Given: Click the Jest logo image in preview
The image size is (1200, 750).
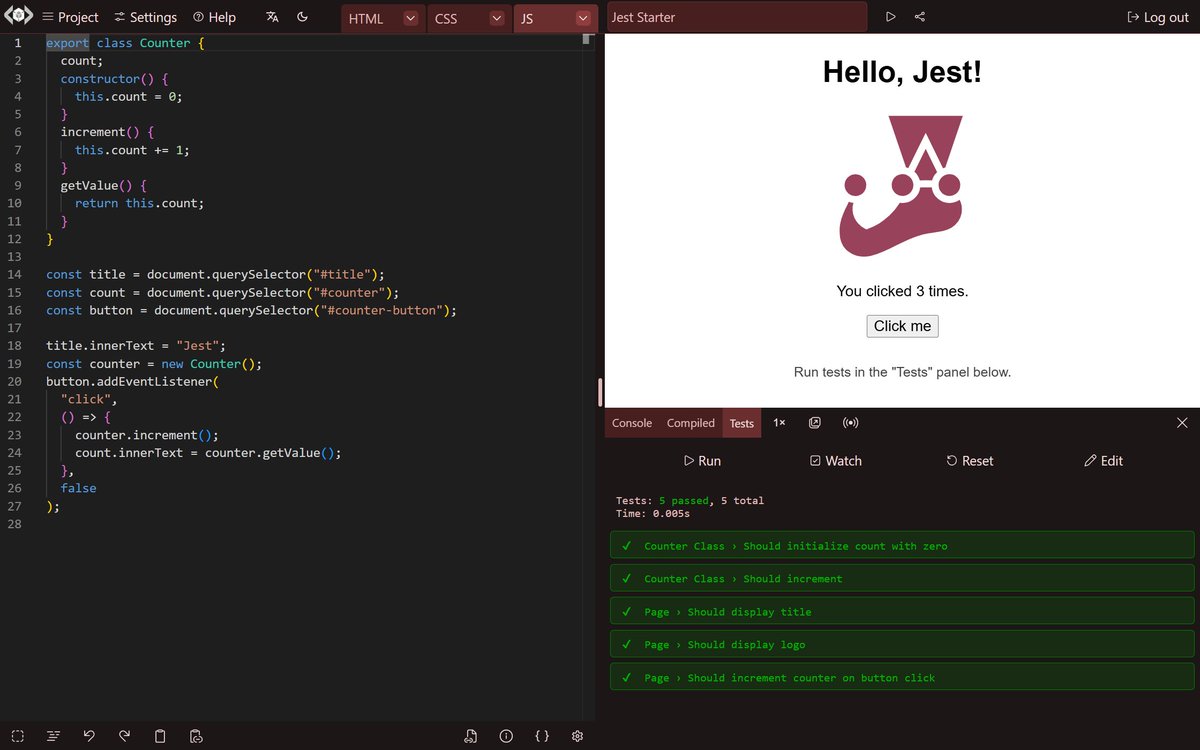Looking at the screenshot, I should pyautogui.click(x=902, y=186).
